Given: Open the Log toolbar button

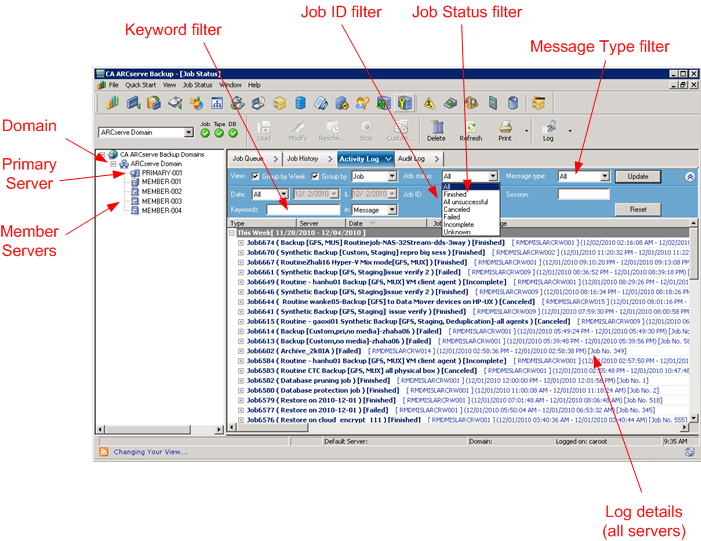Looking at the screenshot, I should [548, 131].
